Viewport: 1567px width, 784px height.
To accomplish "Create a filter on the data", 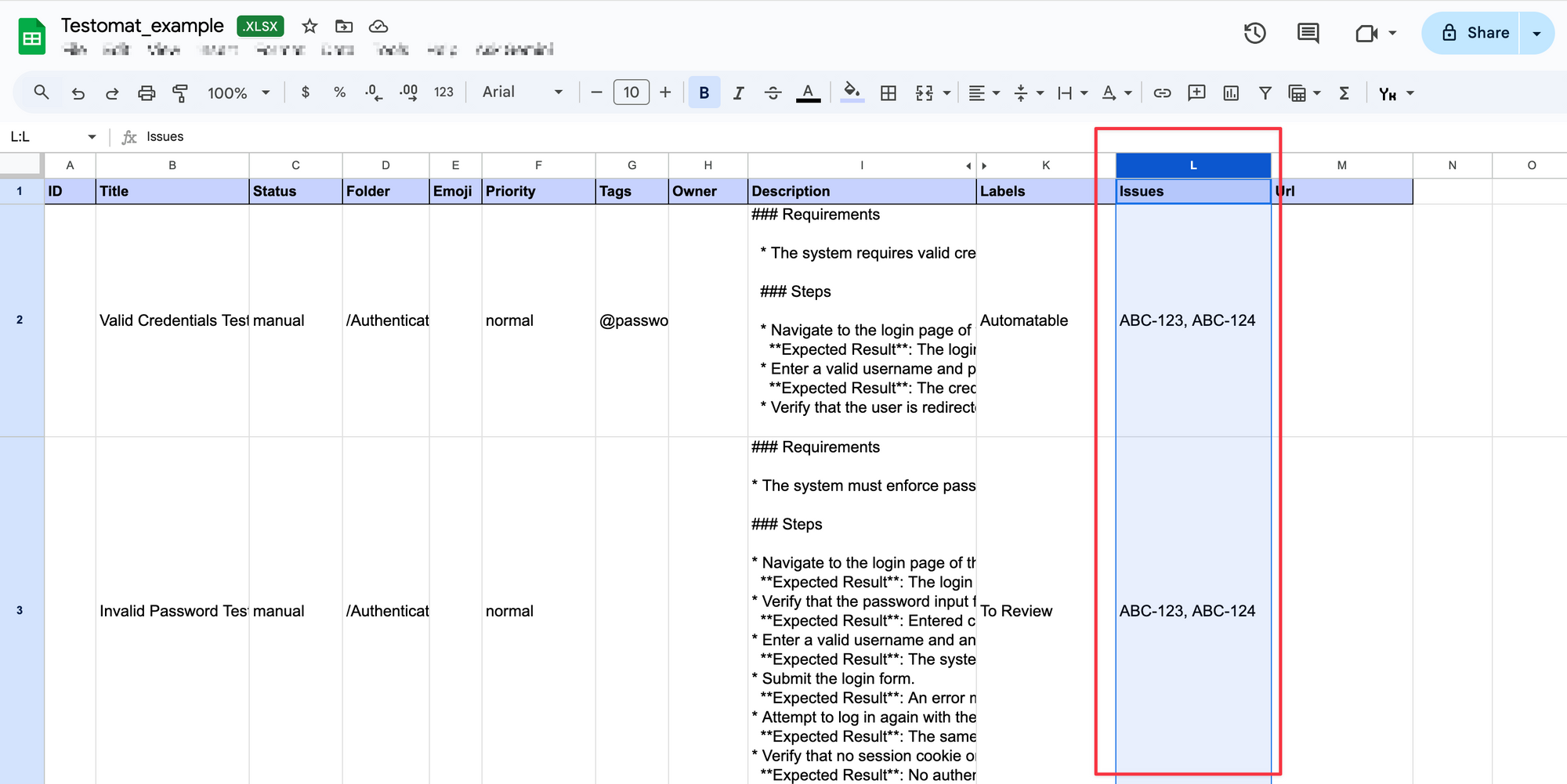I will pyautogui.click(x=1265, y=92).
